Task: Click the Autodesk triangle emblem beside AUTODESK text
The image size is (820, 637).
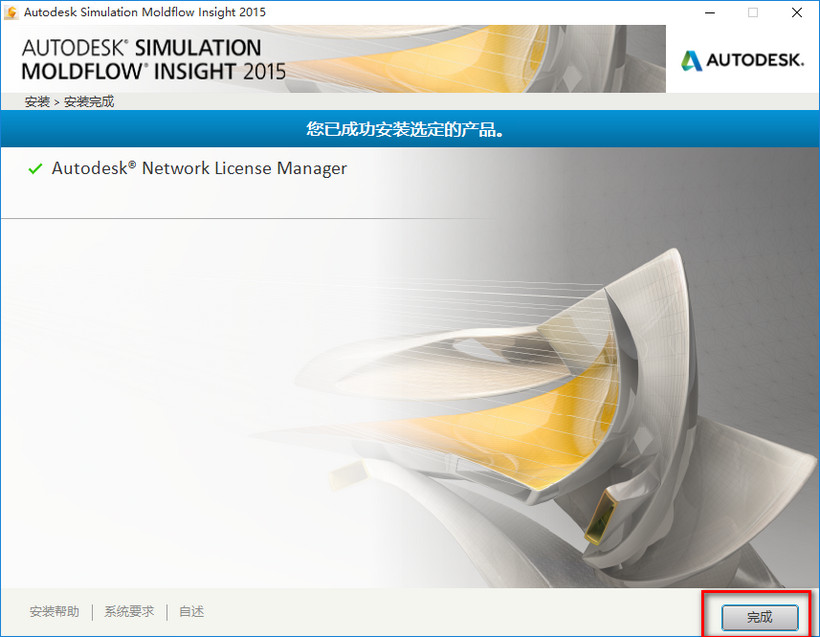Action: (x=691, y=60)
